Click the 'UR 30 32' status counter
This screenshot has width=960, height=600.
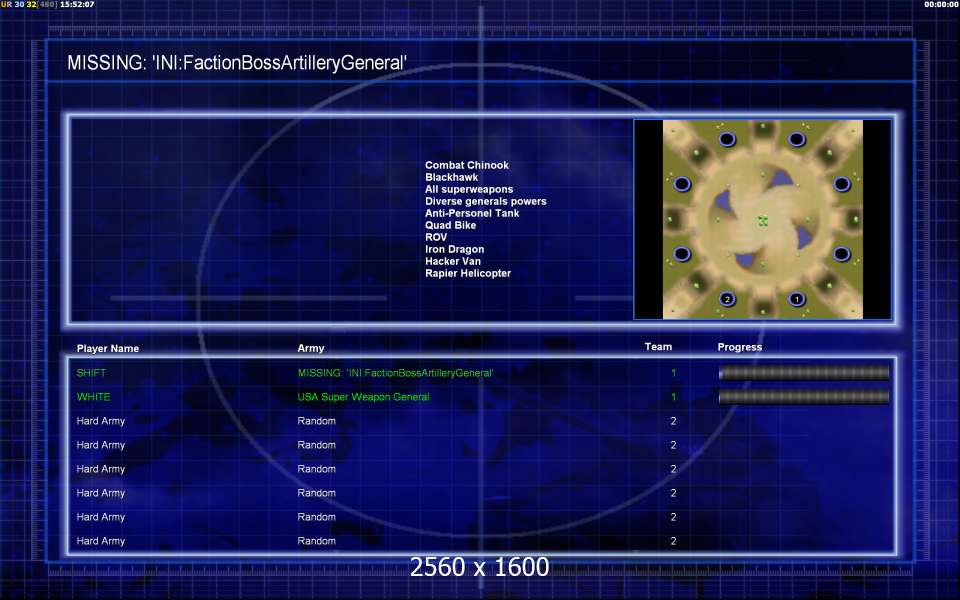[18, 4]
